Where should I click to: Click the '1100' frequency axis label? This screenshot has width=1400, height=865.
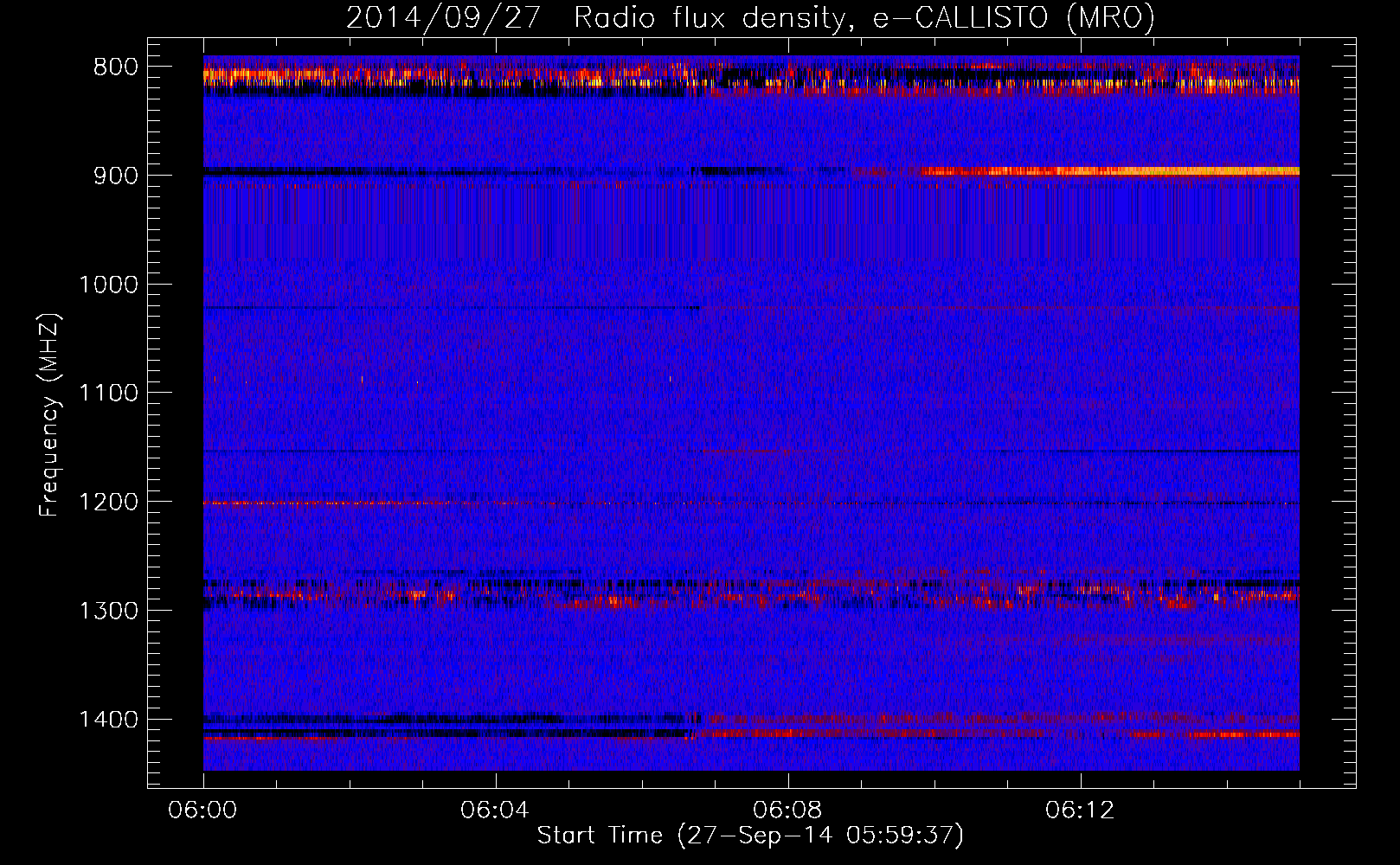coord(108,394)
